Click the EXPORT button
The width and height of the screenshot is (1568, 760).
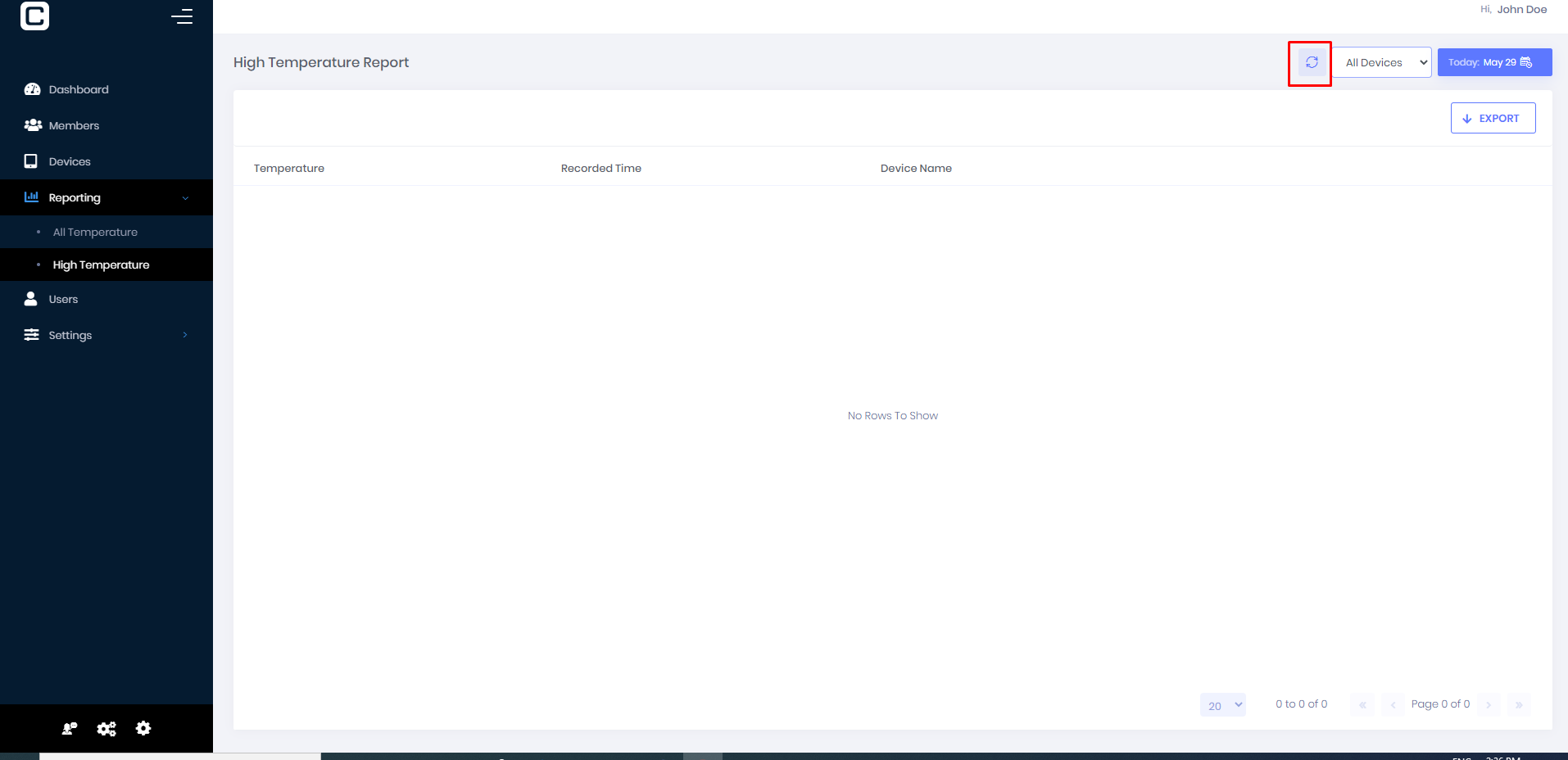pyautogui.click(x=1493, y=118)
